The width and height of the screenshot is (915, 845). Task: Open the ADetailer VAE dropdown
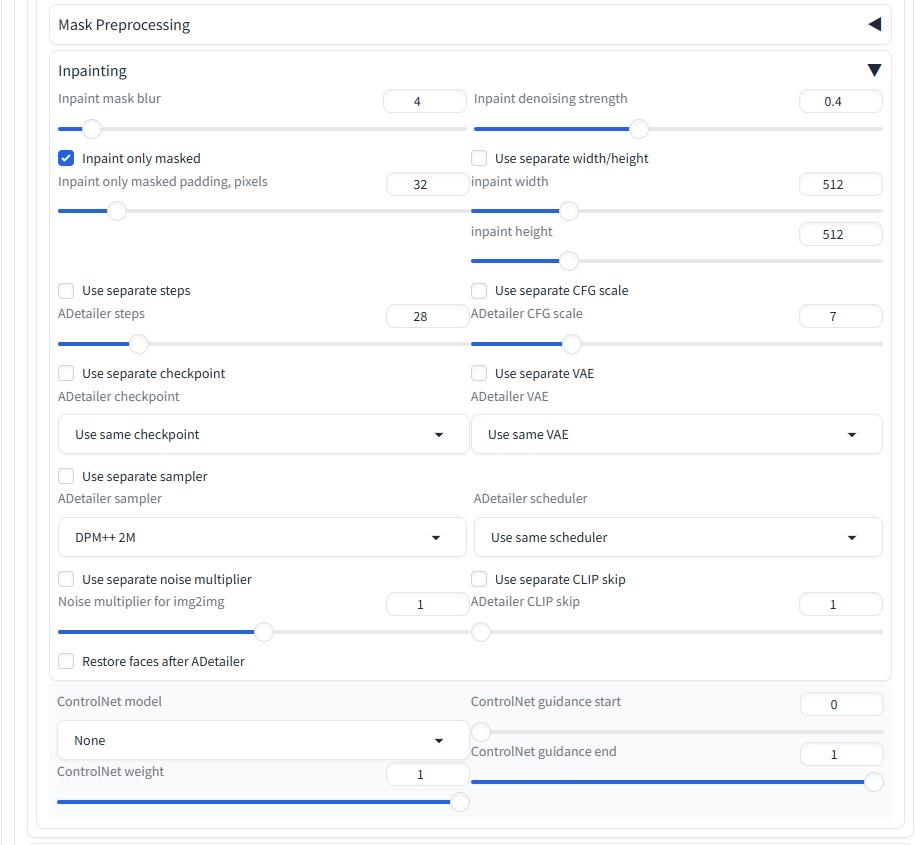[x=675, y=435]
